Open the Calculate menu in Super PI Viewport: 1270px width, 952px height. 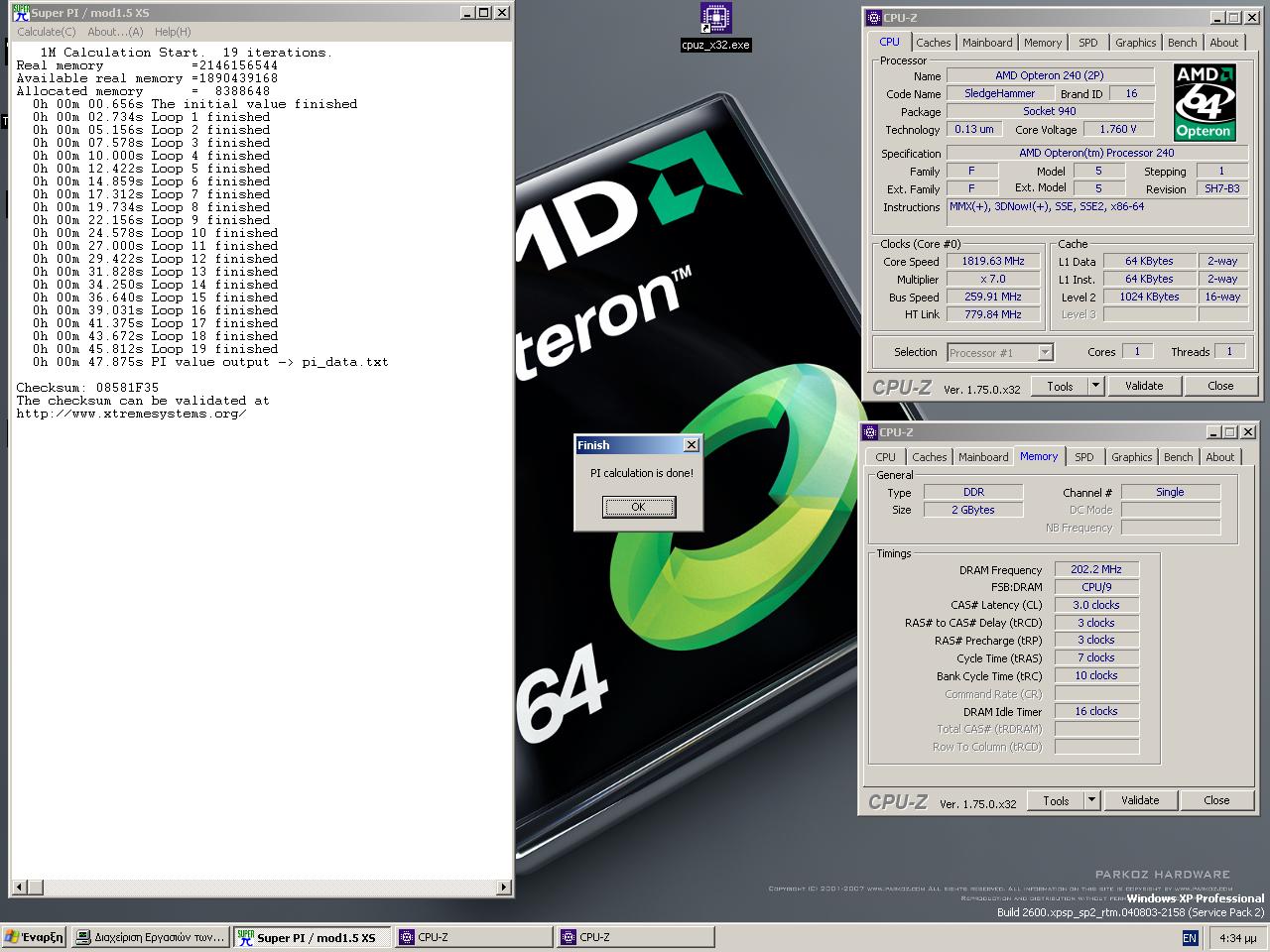pyautogui.click(x=47, y=32)
